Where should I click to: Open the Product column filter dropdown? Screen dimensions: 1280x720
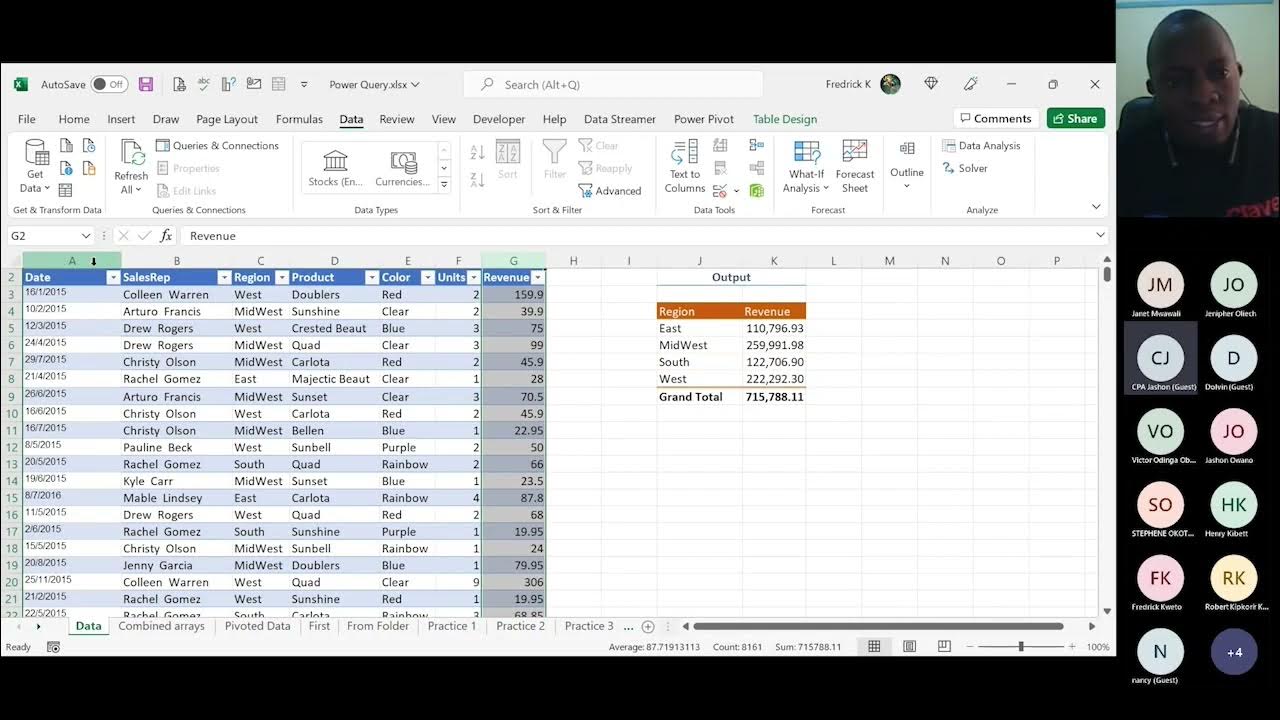(372, 278)
